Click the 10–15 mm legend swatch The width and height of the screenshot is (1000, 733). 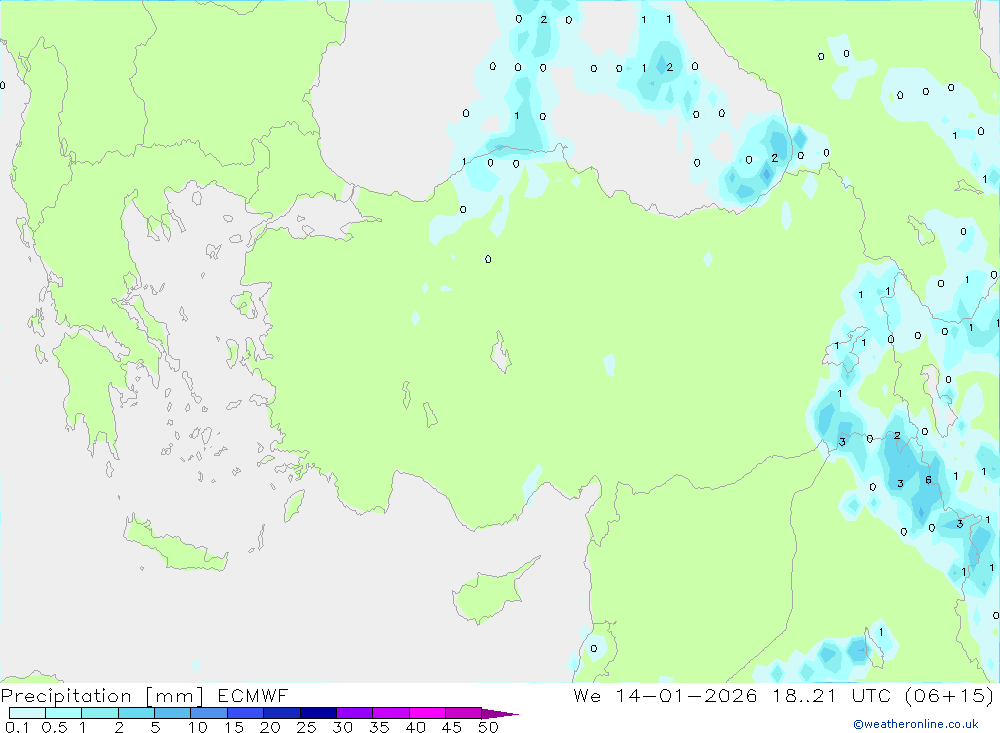(x=209, y=713)
